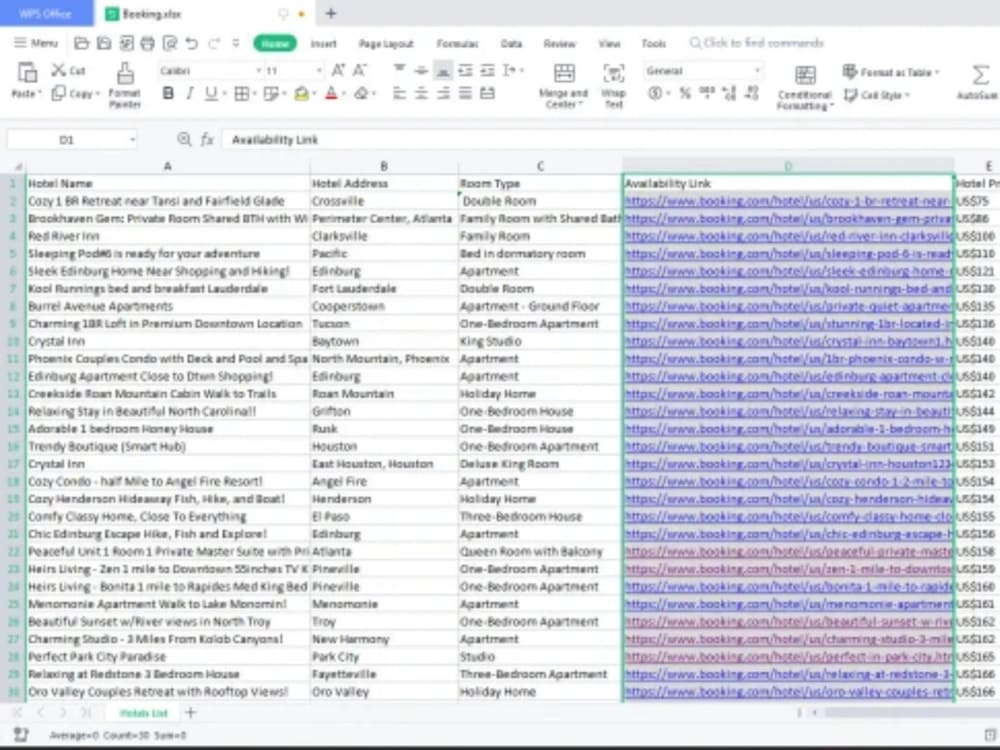Image resolution: width=1000 pixels, height=750 pixels.
Task: Click the zoom magnifier beside formula bar
Action: (184, 139)
